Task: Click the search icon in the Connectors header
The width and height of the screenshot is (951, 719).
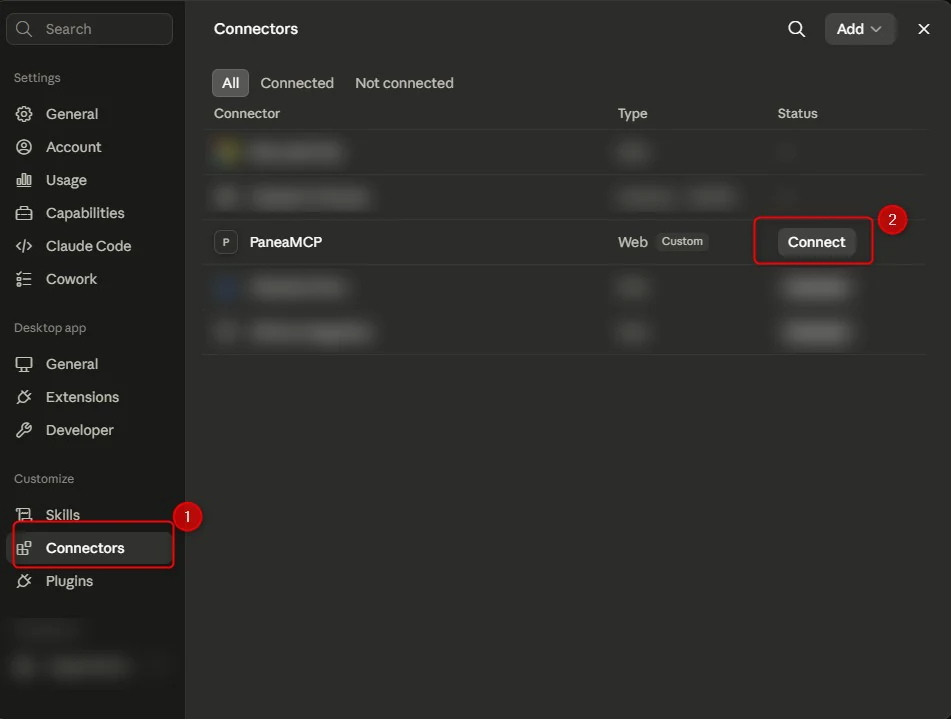Action: (x=796, y=29)
